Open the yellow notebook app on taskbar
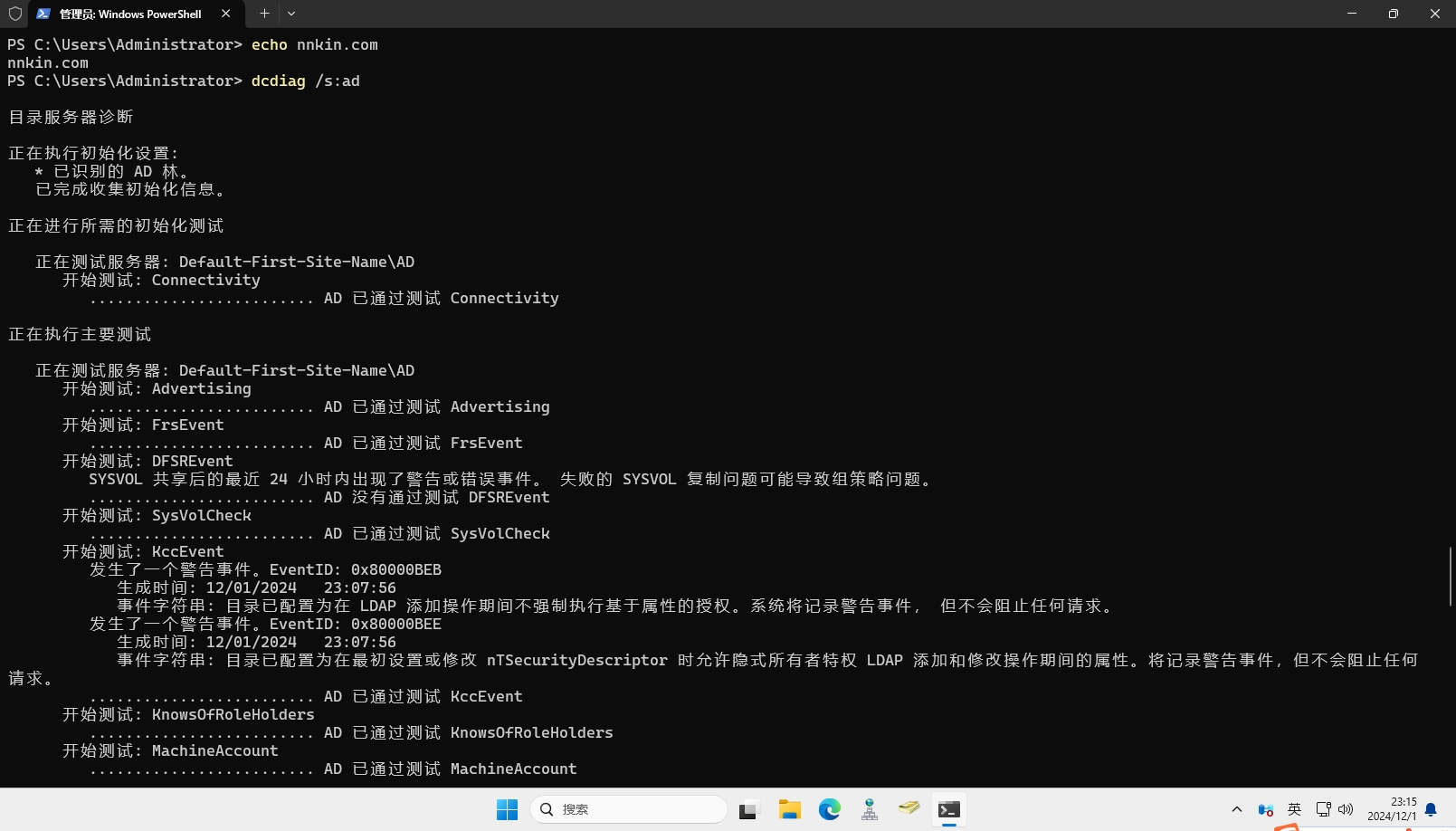Viewport: 1456px width, 831px height. pyautogui.click(x=909, y=808)
